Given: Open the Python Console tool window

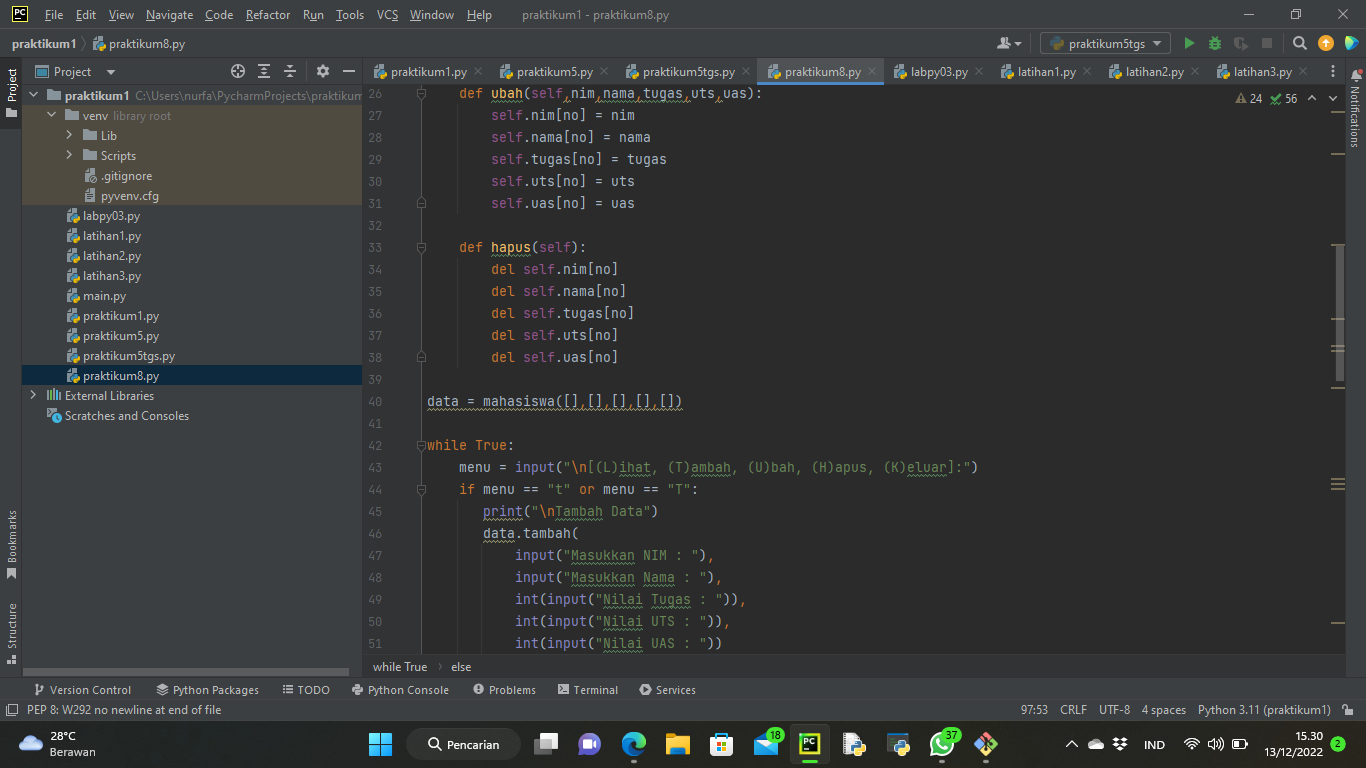Looking at the screenshot, I should [400, 690].
